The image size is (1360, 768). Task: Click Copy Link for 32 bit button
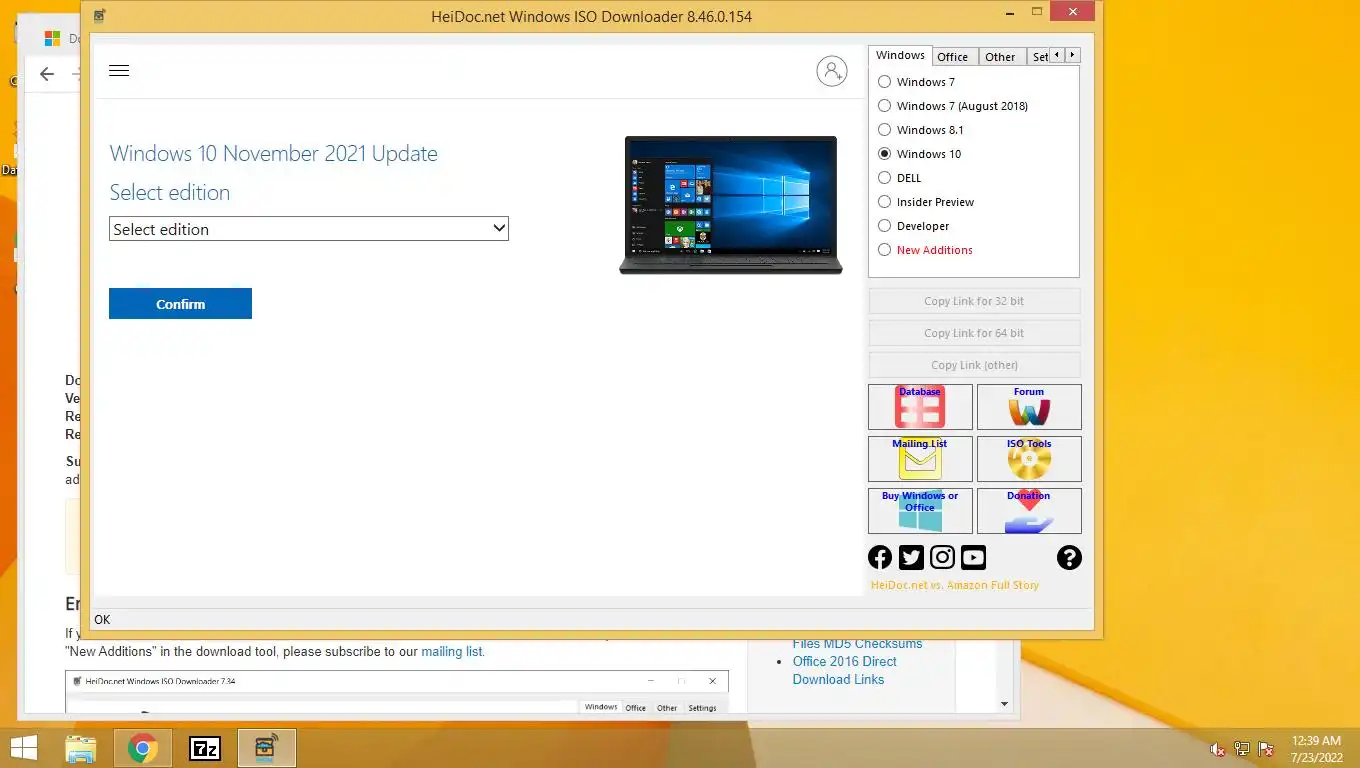click(x=974, y=301)
